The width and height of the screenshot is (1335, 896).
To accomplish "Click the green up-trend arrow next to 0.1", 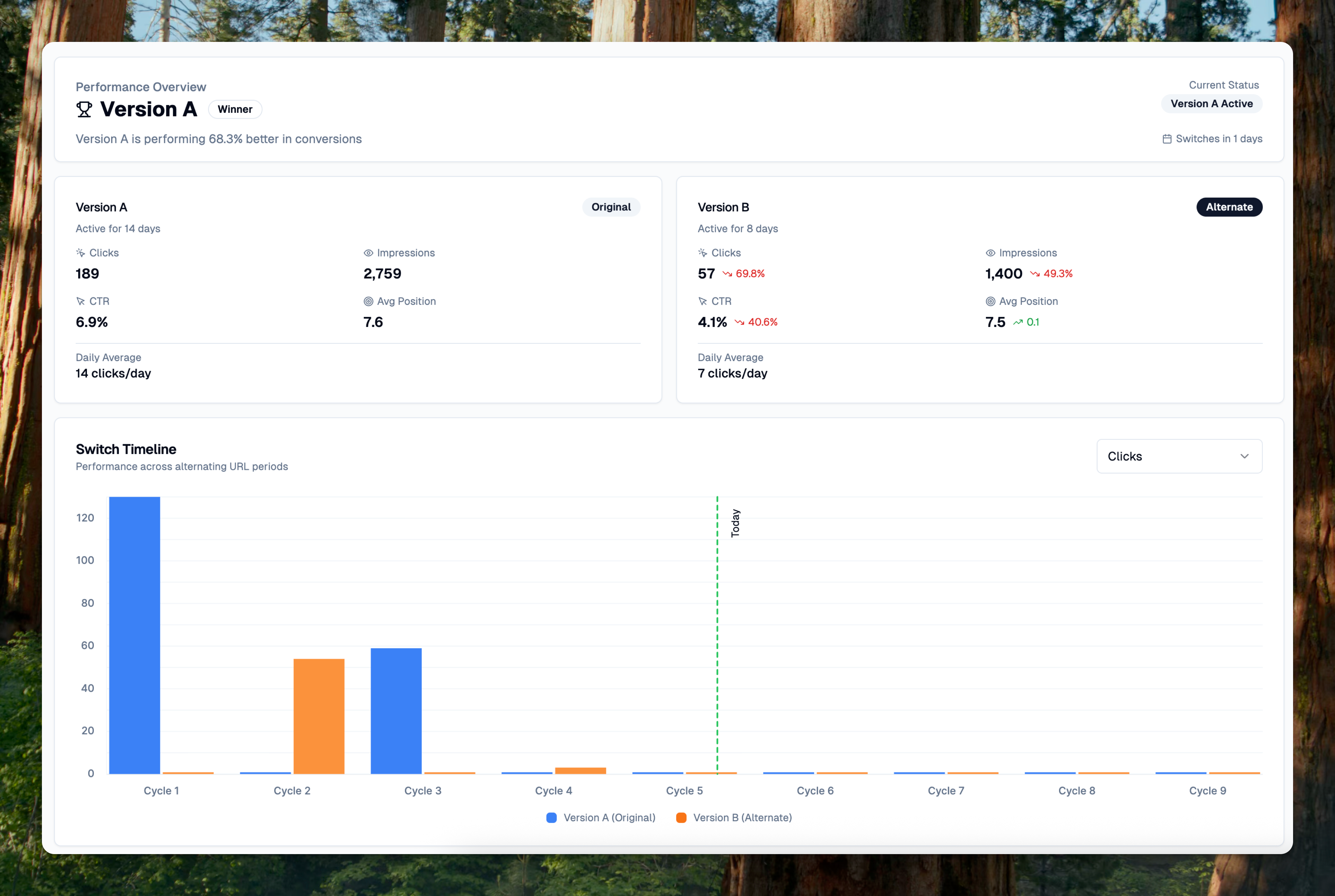I will (1018, 322).
